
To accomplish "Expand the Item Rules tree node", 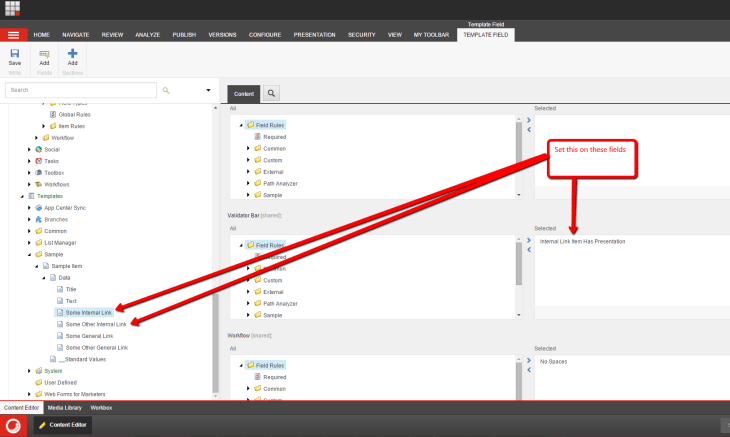I will point(44,126).
